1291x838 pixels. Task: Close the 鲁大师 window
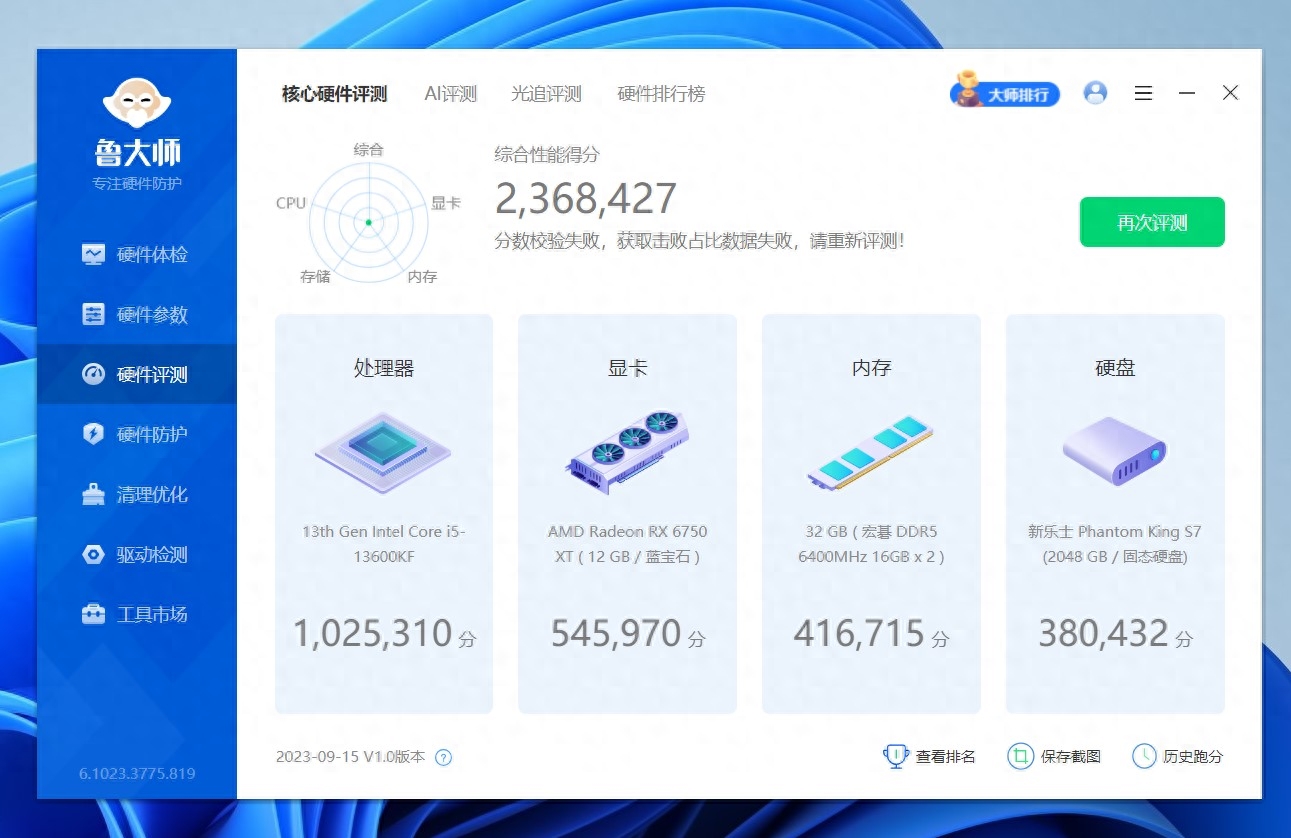point(1231,93)
